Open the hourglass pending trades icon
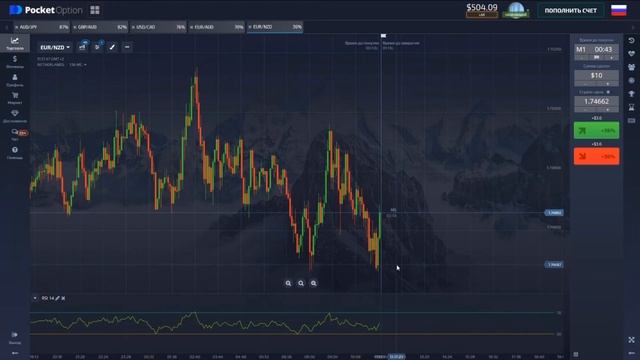This screenshot has width=640, height=360. pyautogui.click(x=631, y=107)
